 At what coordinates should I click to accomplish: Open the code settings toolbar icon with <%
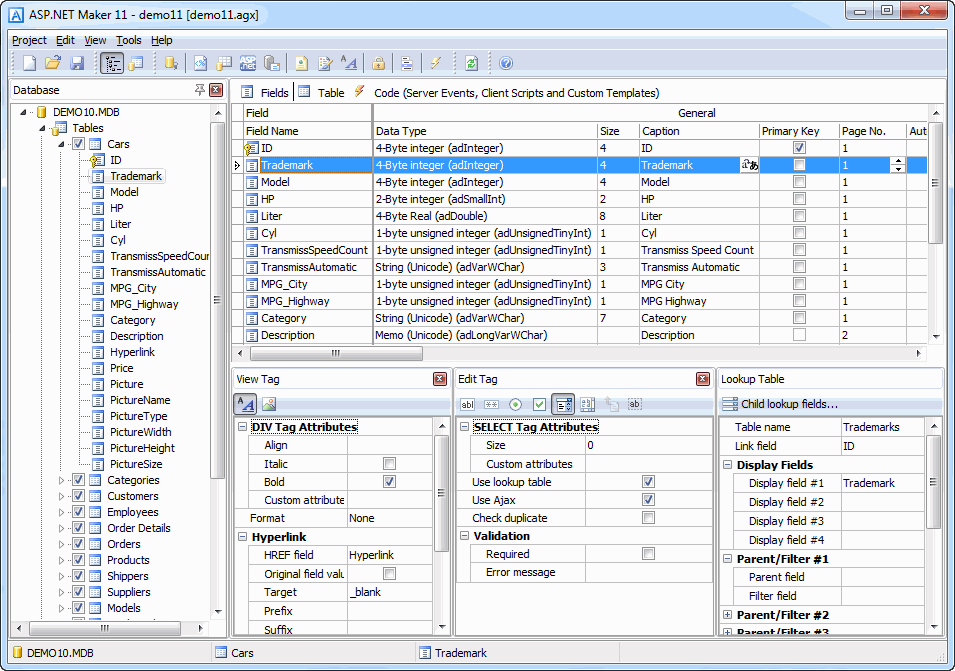point(200,63)
